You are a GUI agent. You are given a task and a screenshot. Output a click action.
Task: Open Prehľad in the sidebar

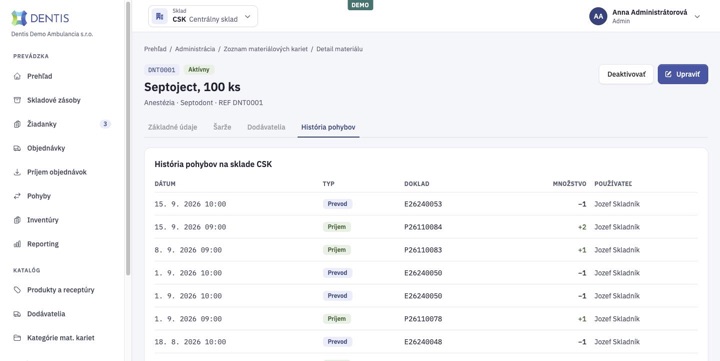tap(62, 76)
